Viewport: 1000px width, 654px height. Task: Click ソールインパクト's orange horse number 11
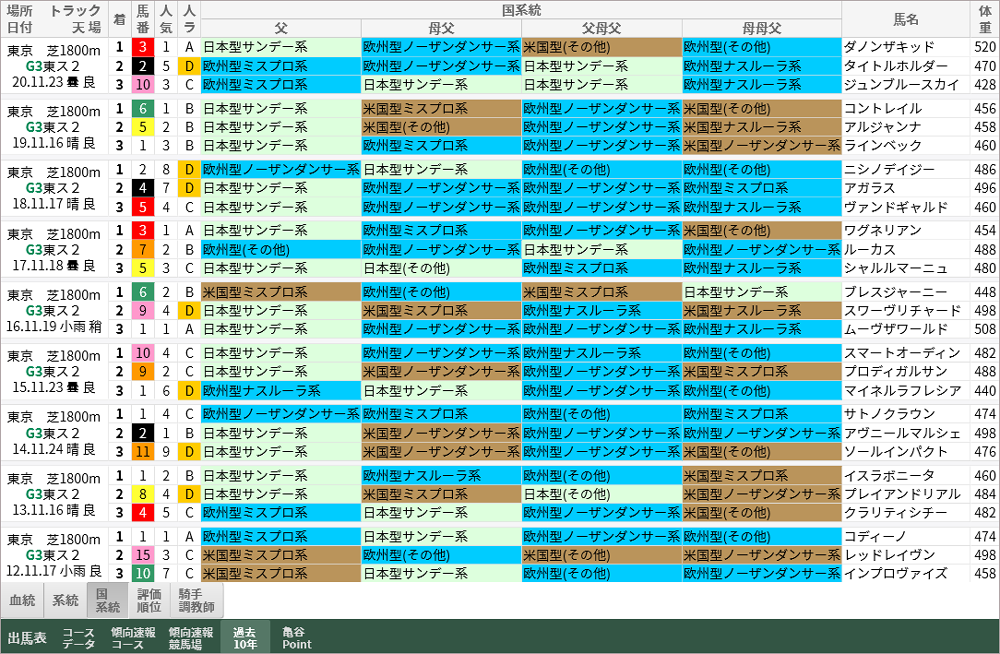[143, 452]
